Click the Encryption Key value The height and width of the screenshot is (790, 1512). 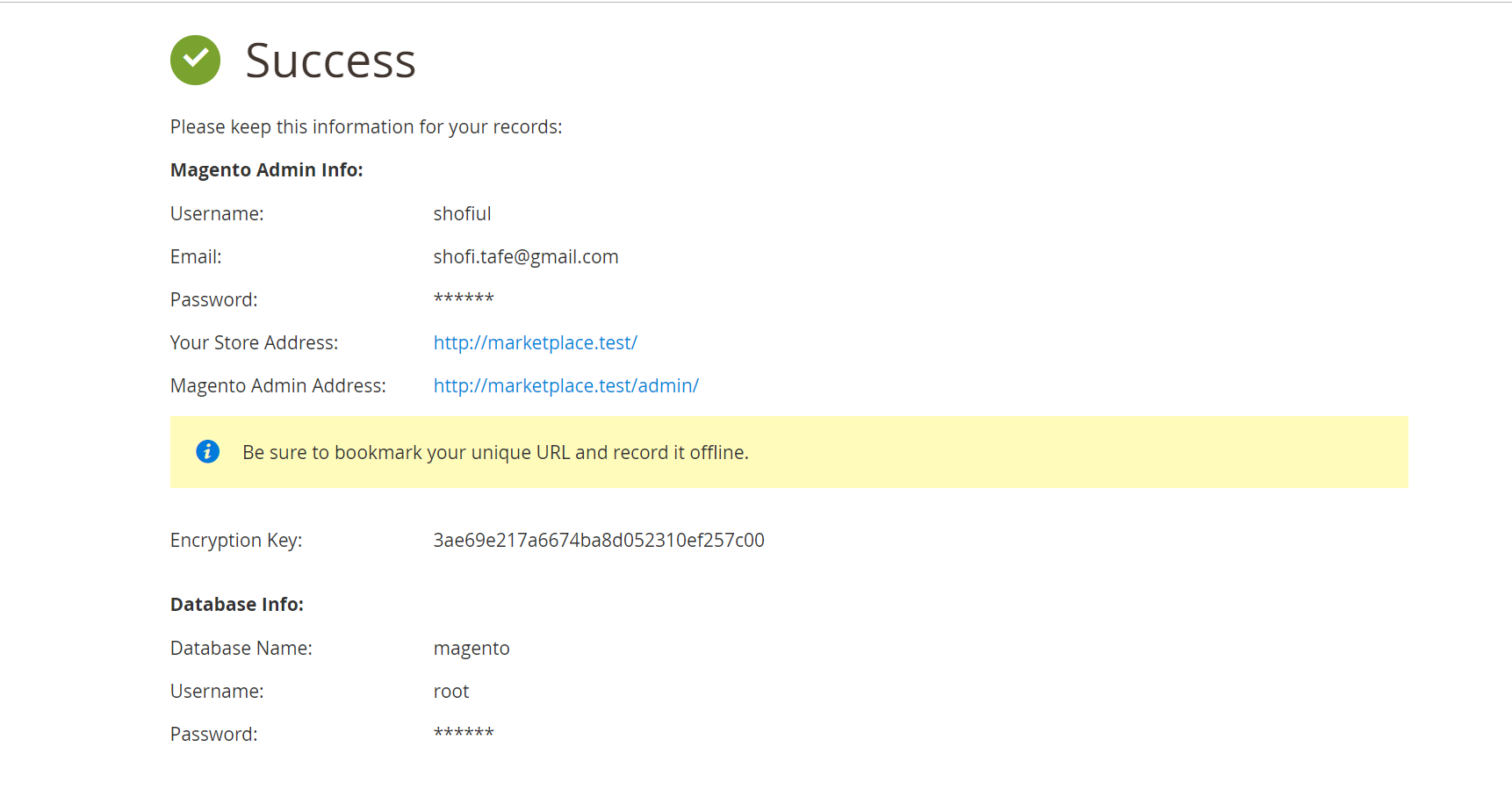coord(598,540)
